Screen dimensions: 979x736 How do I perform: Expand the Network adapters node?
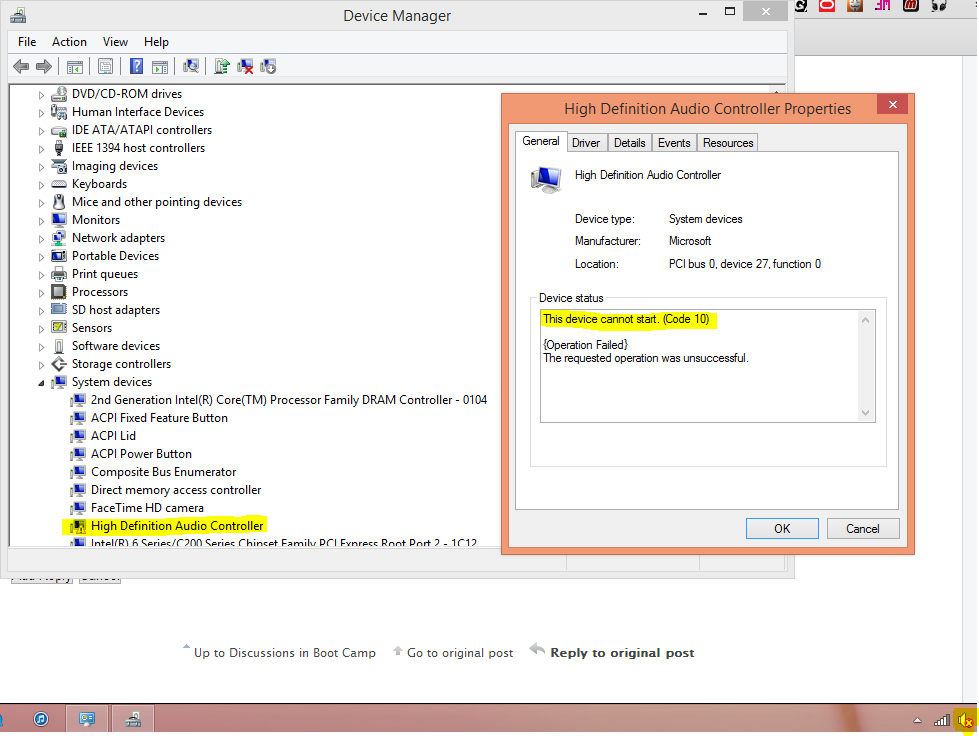click(41, 239)
